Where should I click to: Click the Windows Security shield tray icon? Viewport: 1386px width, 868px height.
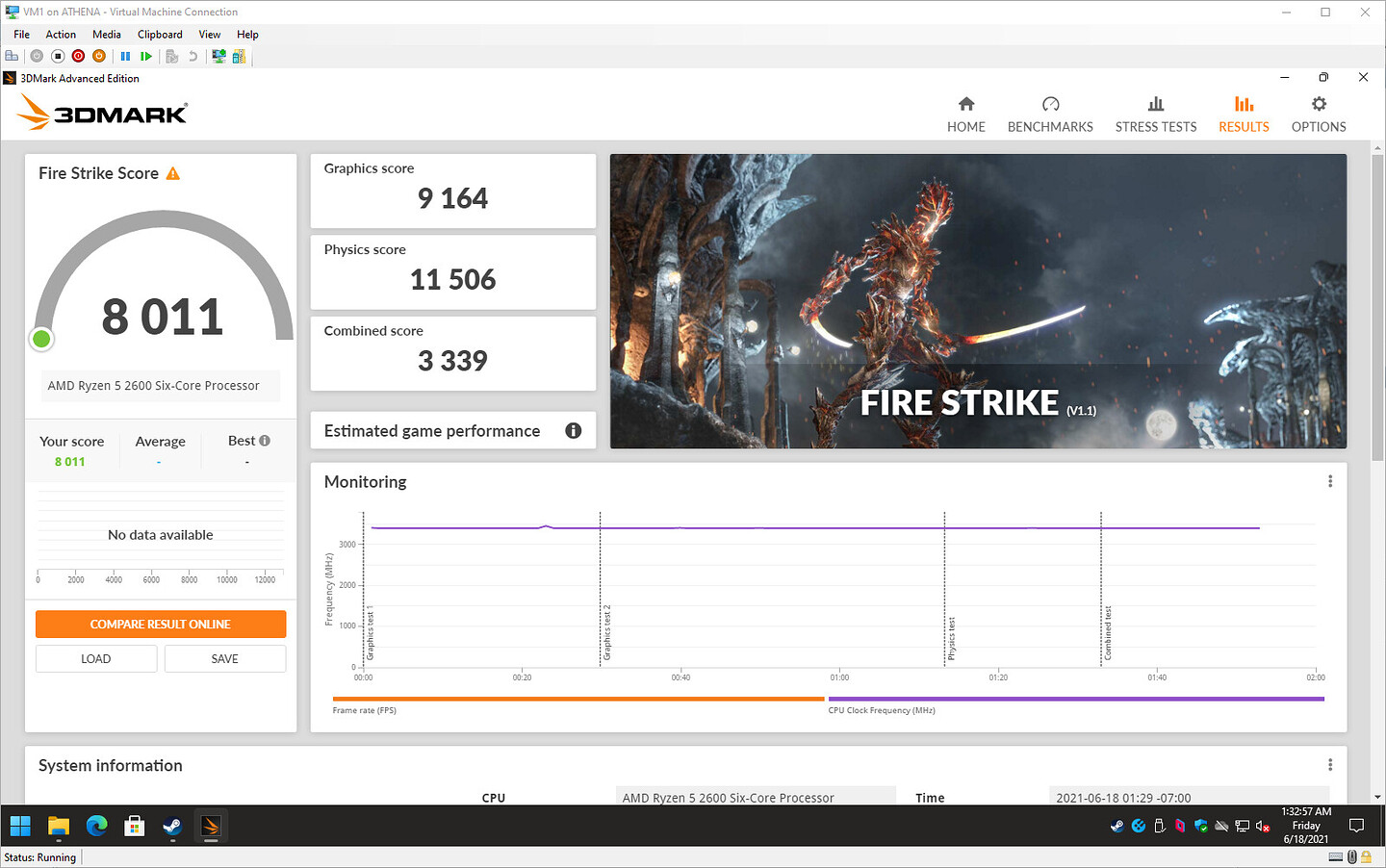point(1201,826)
